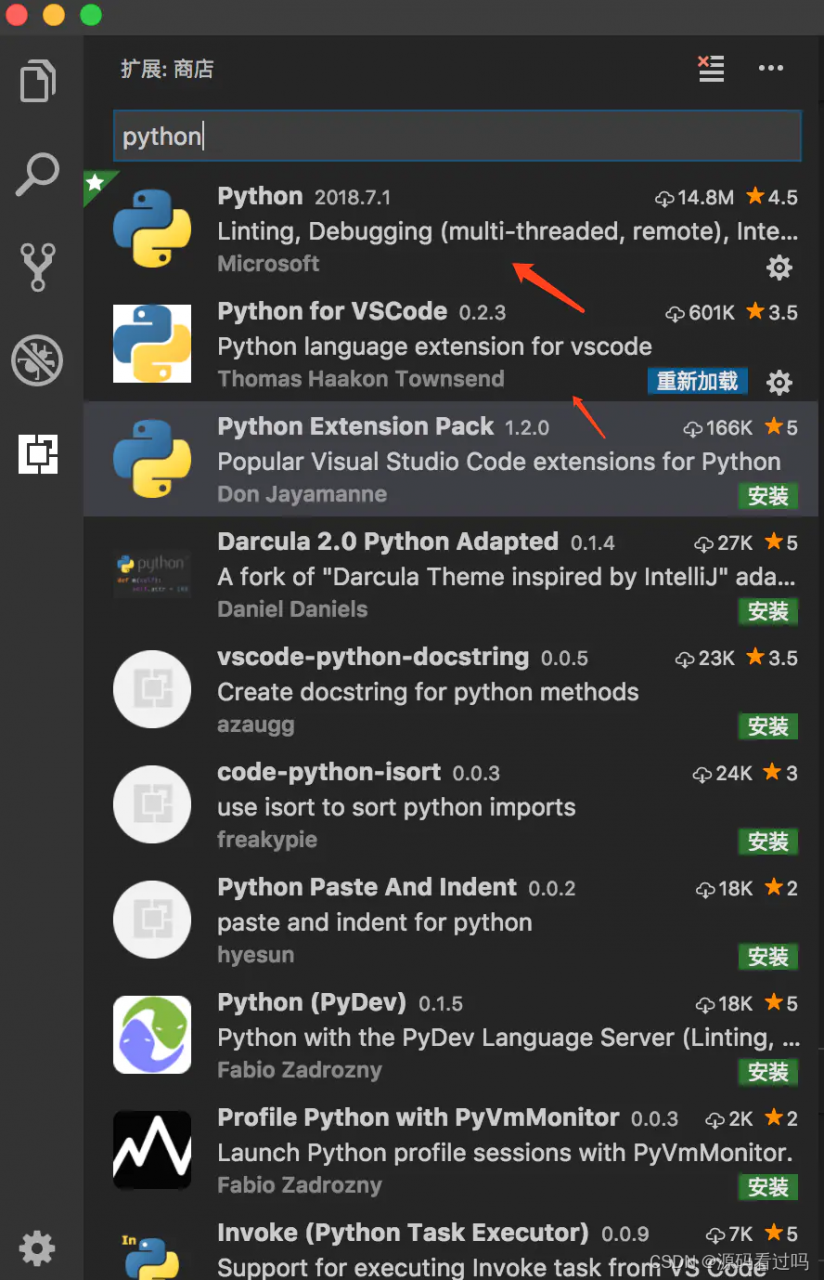Click 'Fabio Zadrozny' under Python (PyDev)
Screen dimensions: 824x1280
click(300, 1070)
